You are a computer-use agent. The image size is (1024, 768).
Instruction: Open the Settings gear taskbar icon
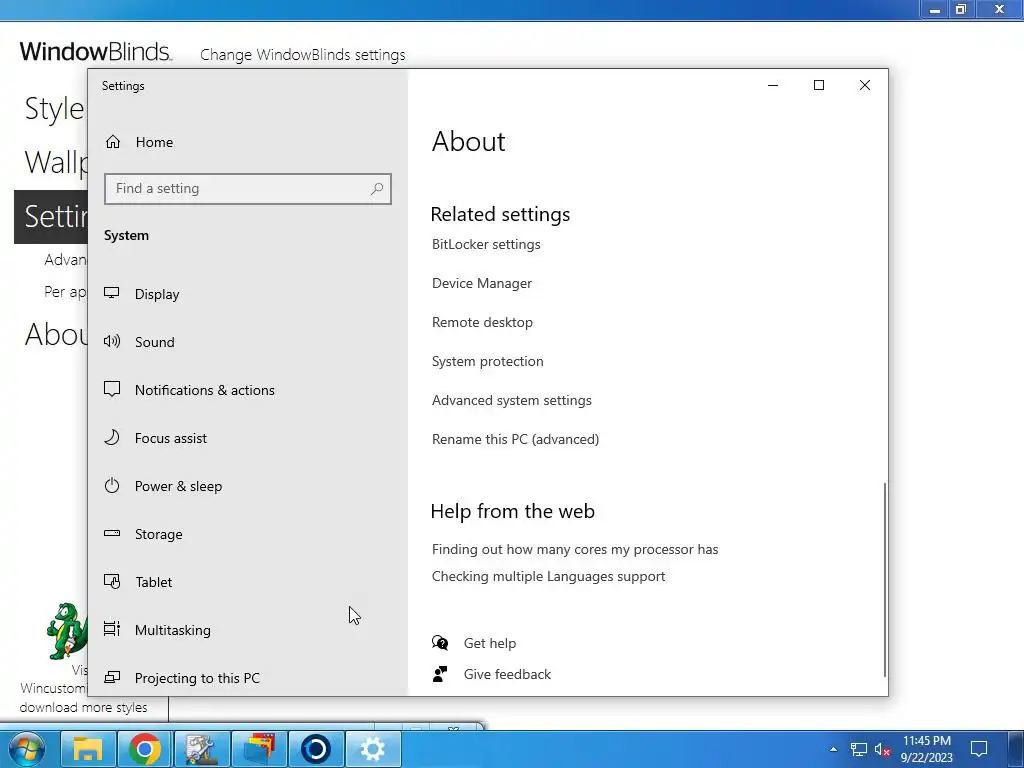tap(373, 749)
